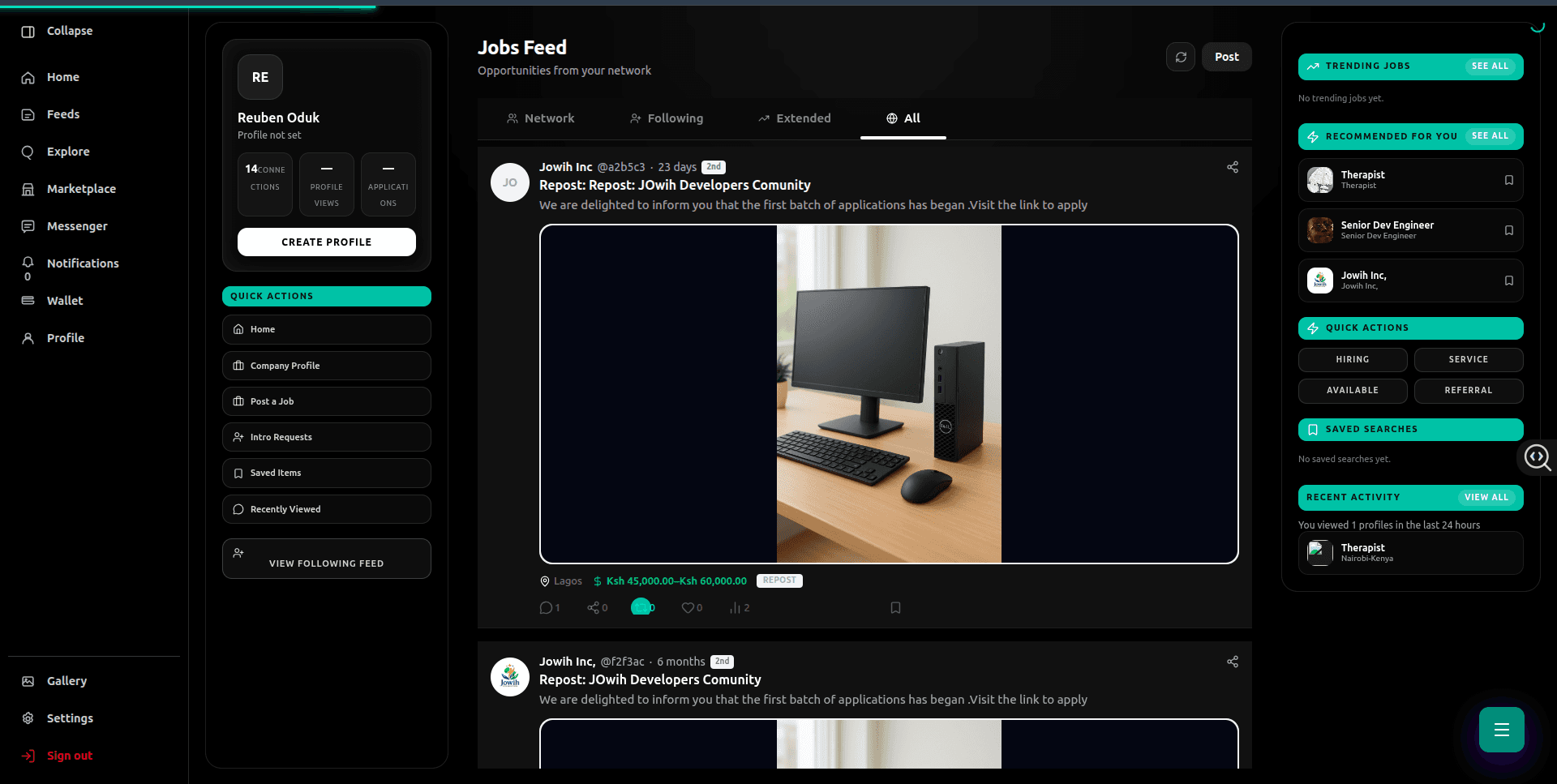Select the SERVICE quick action
Image resolution: width=1557 pixels, height=784 pixels.
pyautogui.click(x=1469, y=359)
